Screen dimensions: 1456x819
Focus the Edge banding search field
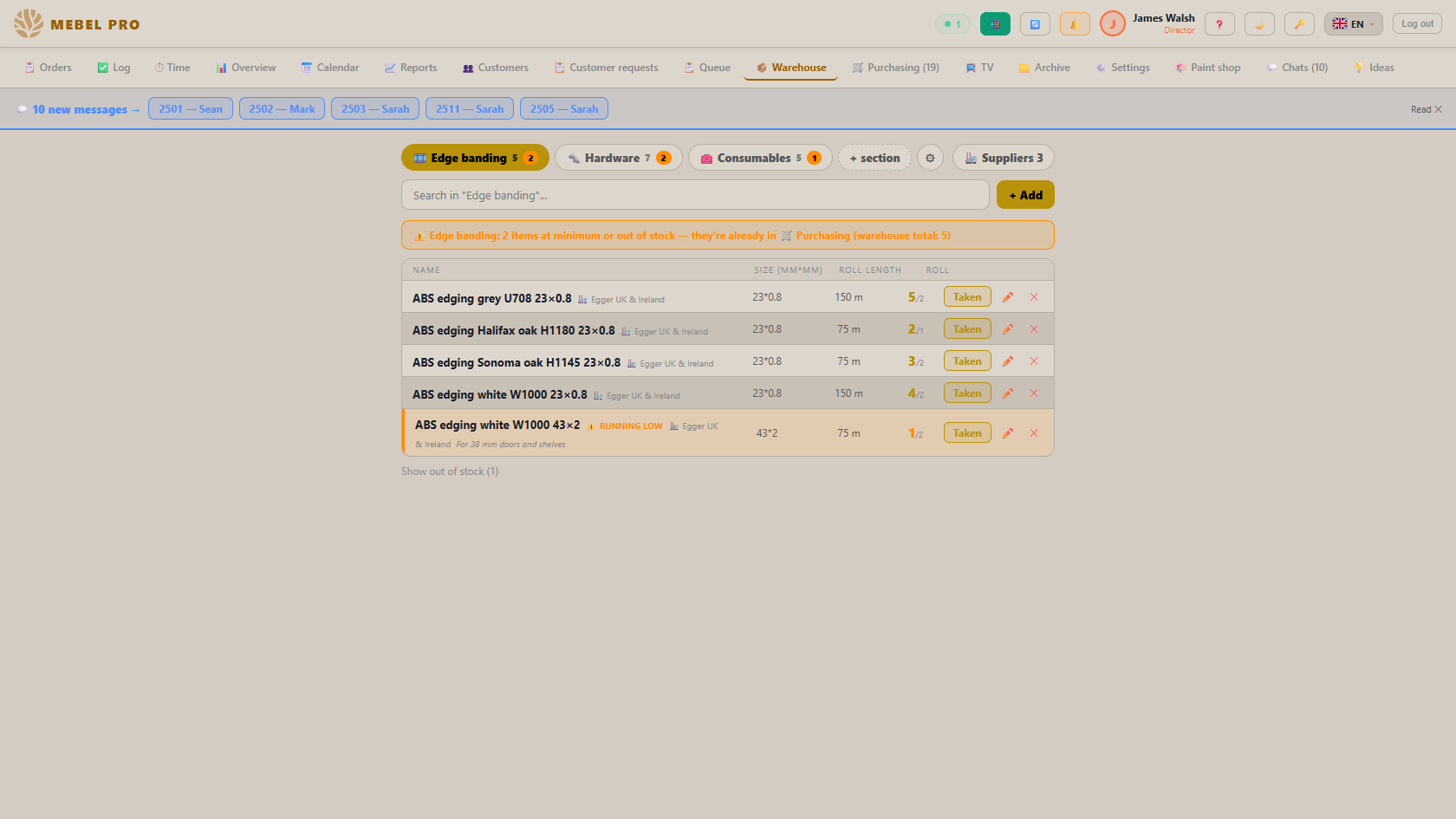[695, 195]
